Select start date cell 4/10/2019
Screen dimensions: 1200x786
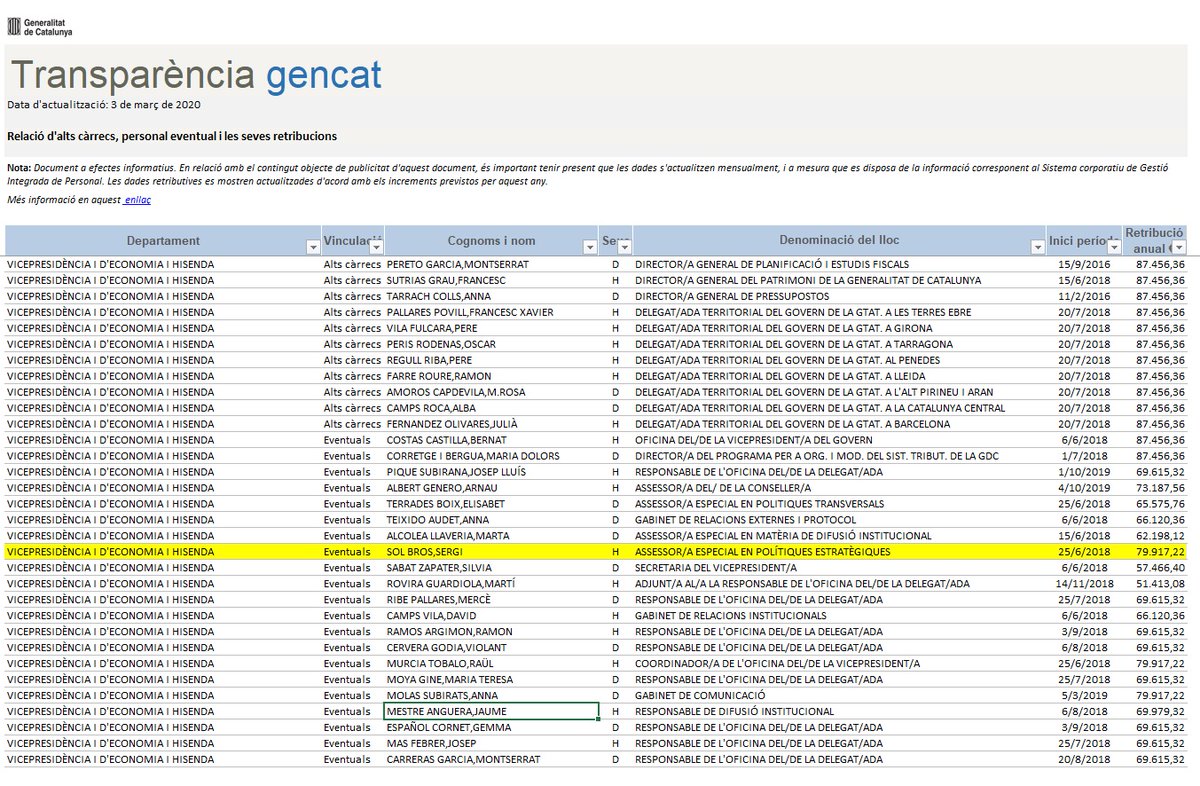tap(1084, 488)
